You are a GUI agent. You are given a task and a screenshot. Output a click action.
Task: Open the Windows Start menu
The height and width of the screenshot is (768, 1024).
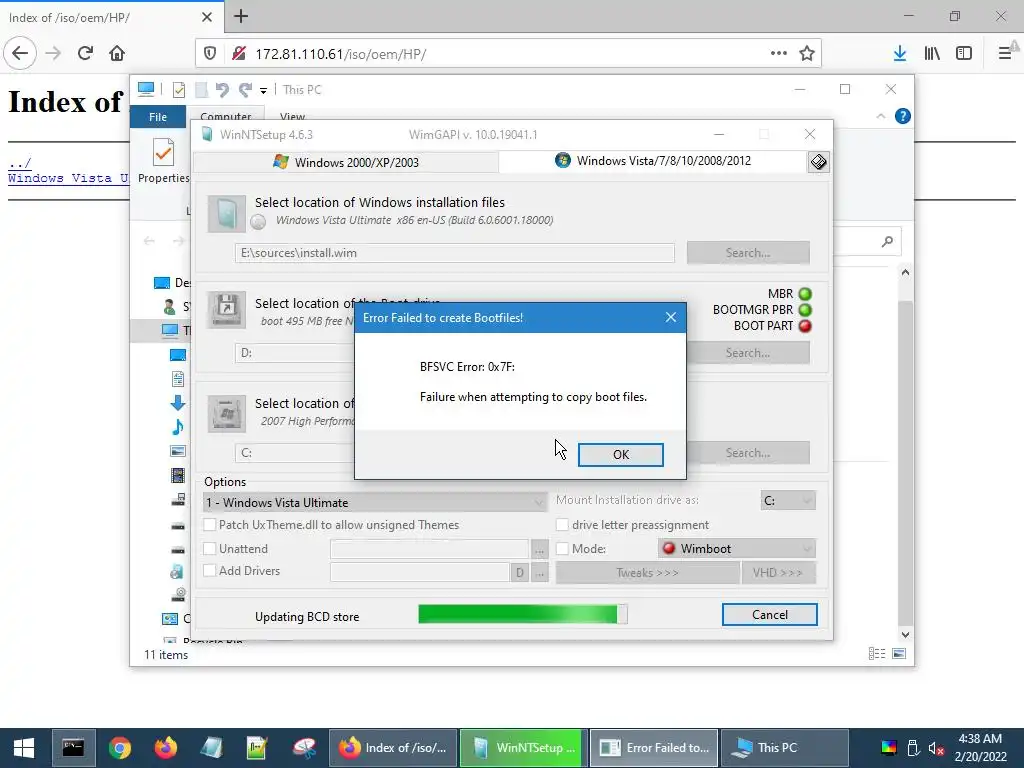coord(24,748)
